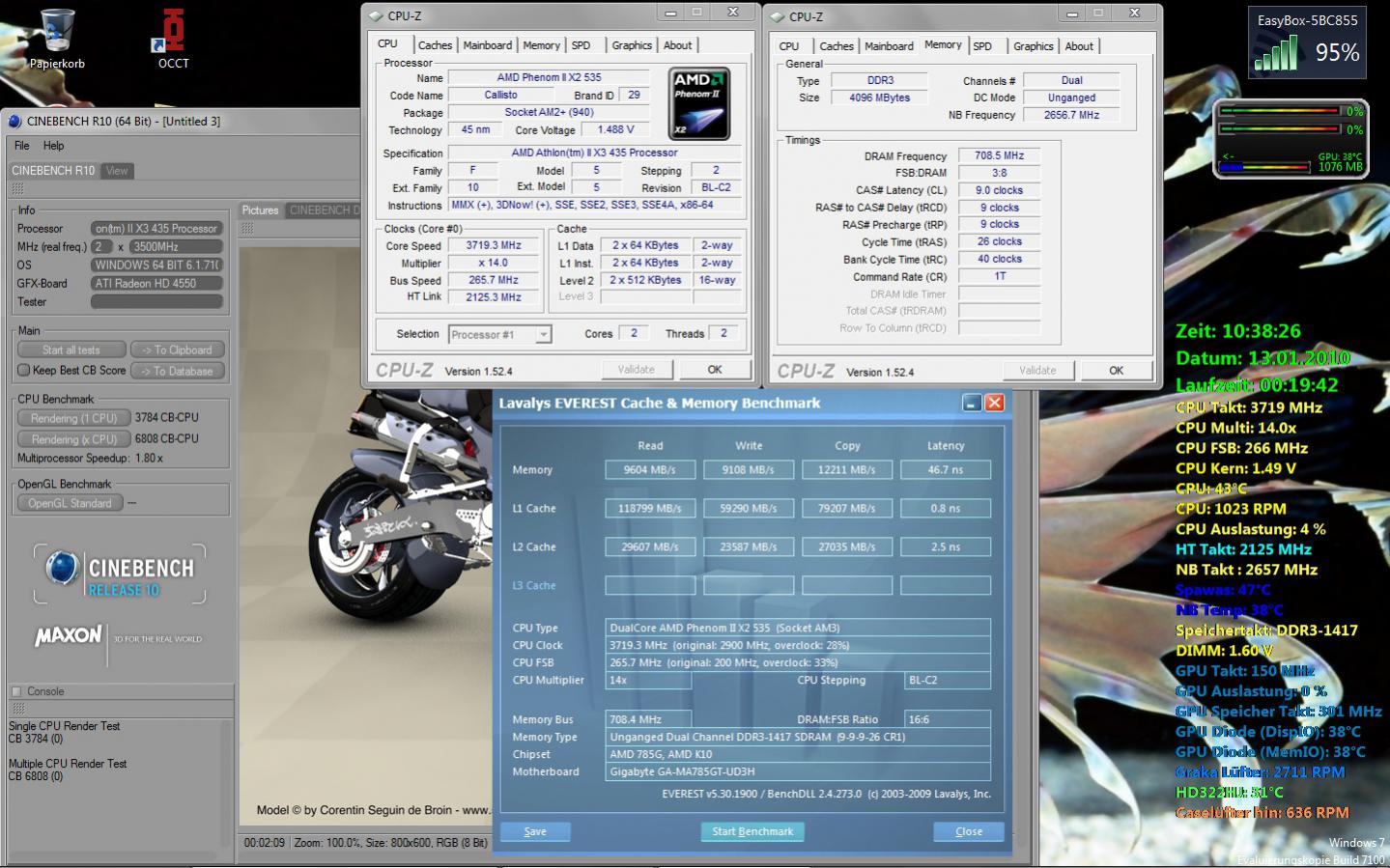Click the OS field WINDOWS 64 BIT

point(157,265)
